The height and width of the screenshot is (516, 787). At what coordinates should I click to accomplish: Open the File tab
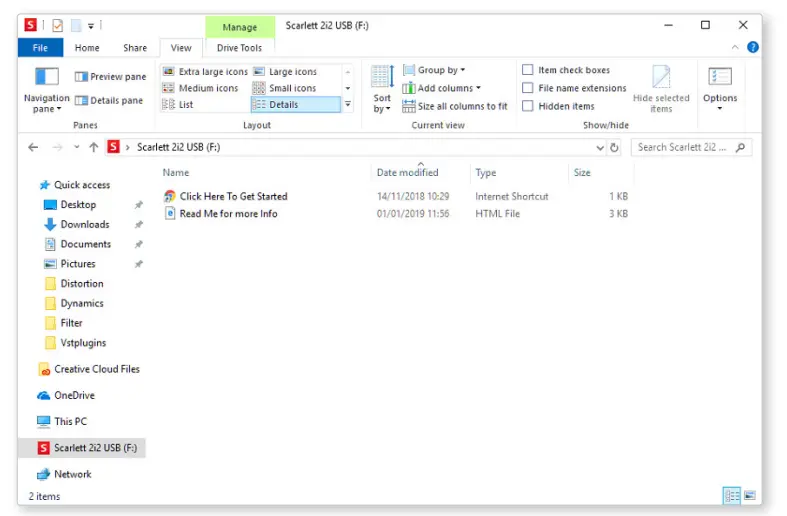point(40,48)
